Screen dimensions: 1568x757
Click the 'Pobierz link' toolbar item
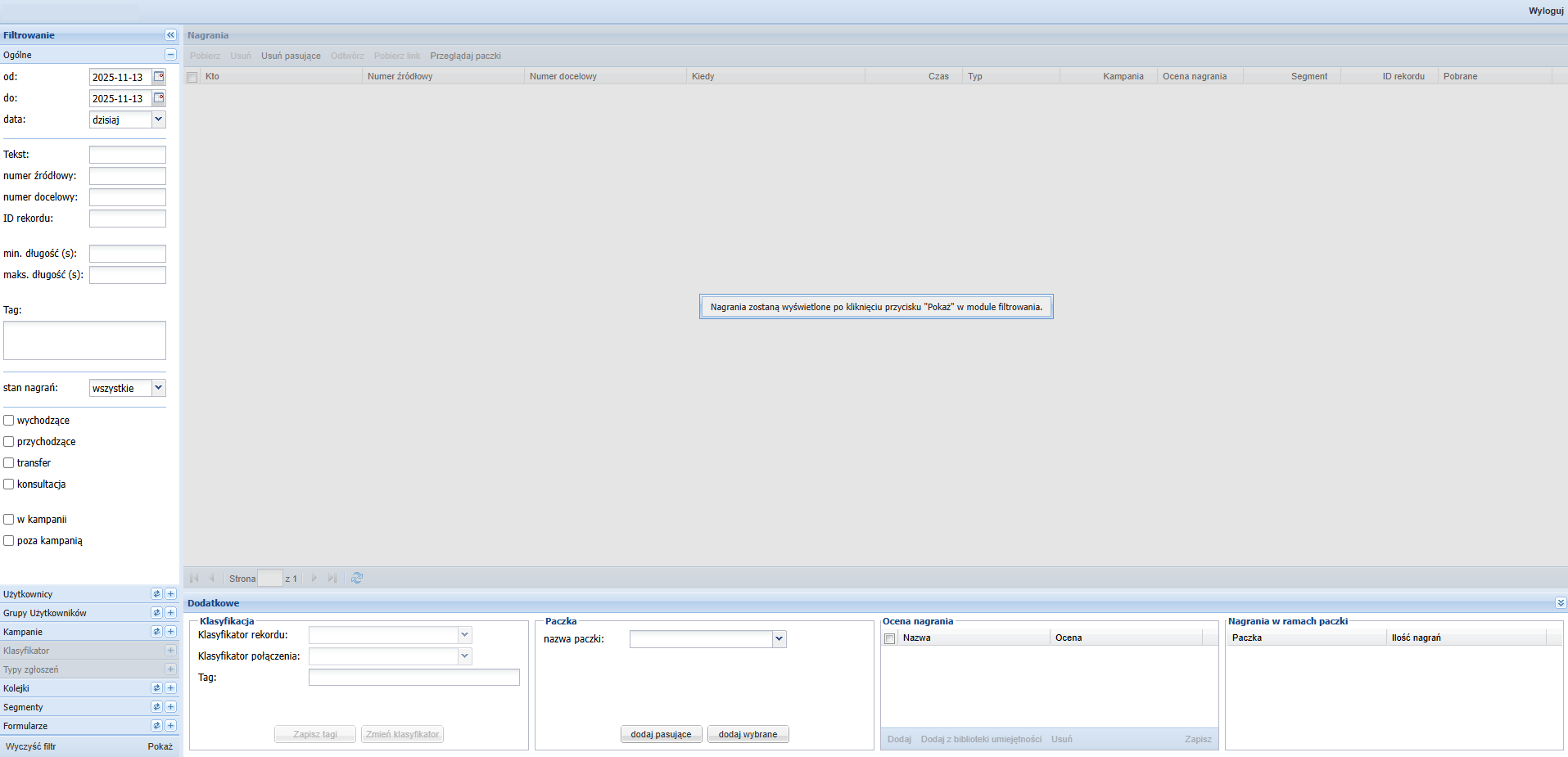[x=397, y=56]
